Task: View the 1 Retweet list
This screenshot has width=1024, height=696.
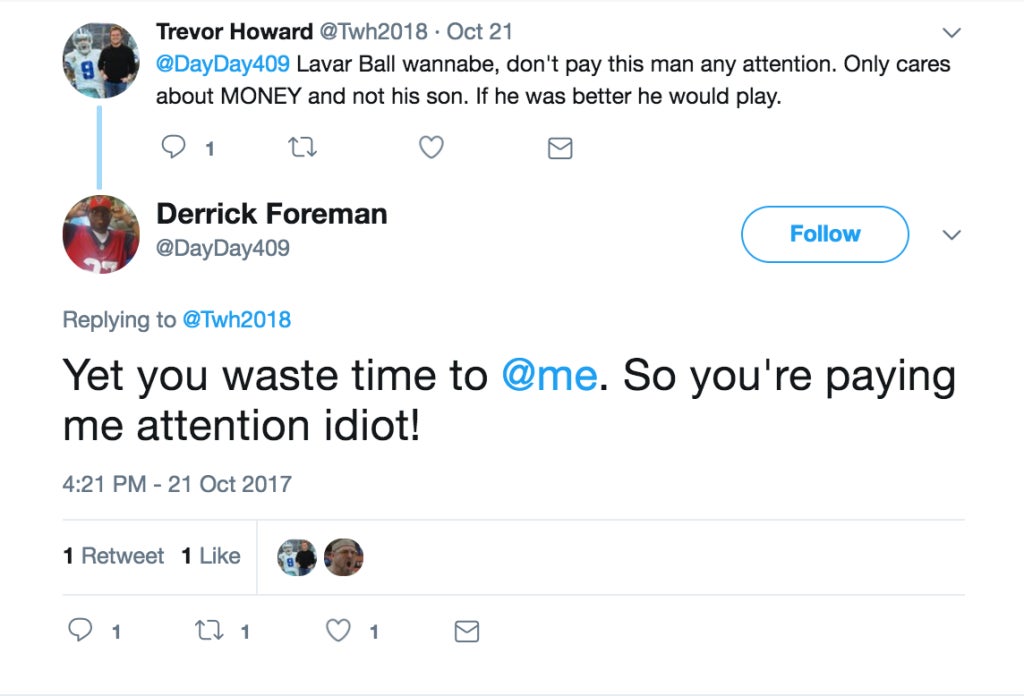Action: pyautogui.click(x=114, y=556)
